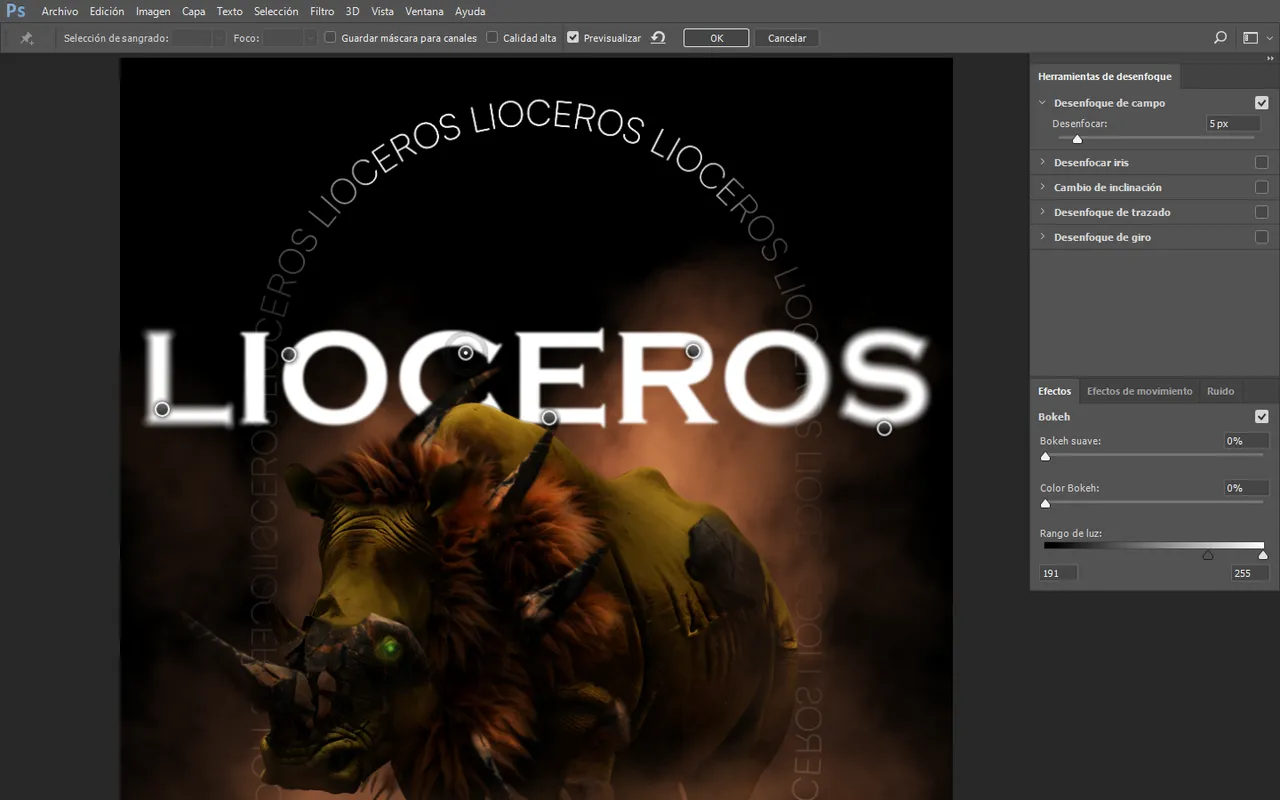This screenshot has width=1280, height=800.
Task: Switch to the Efectos tab
Action: pos(1054,391)
